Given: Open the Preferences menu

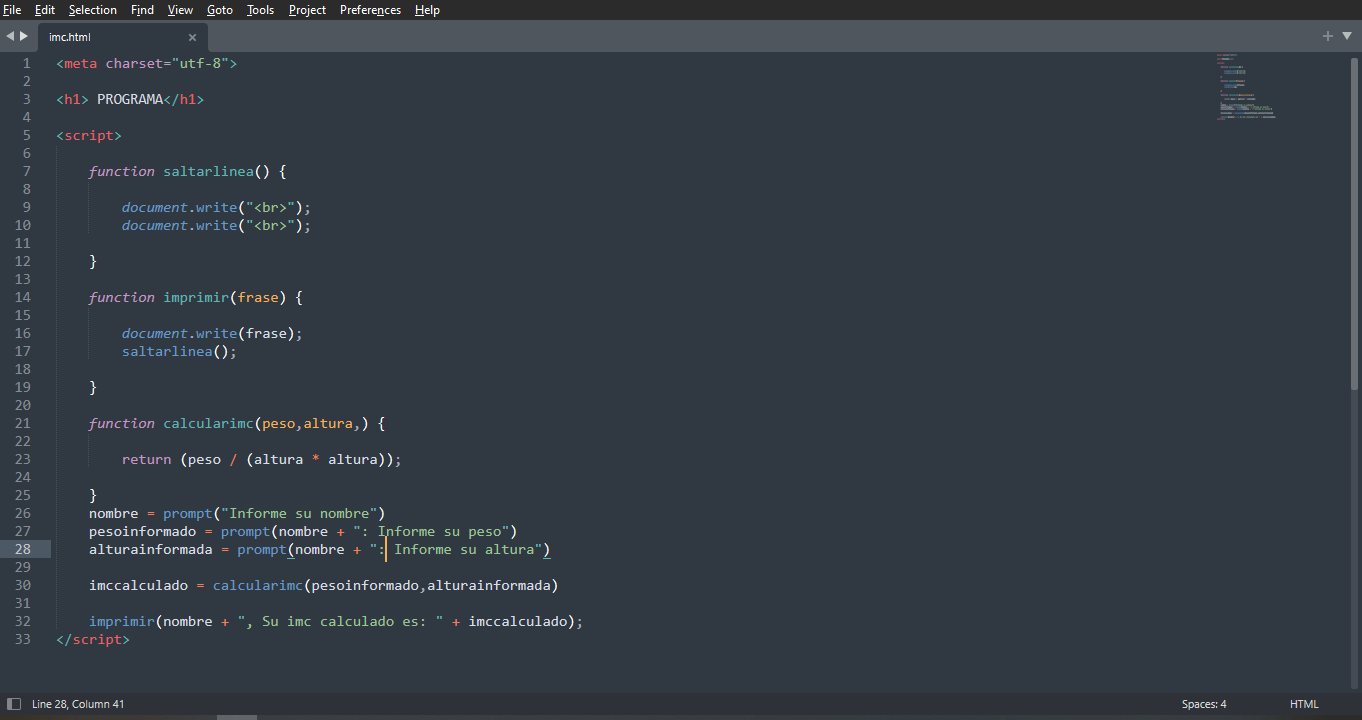Looking at the screenshot, I should tap(370, 10).
